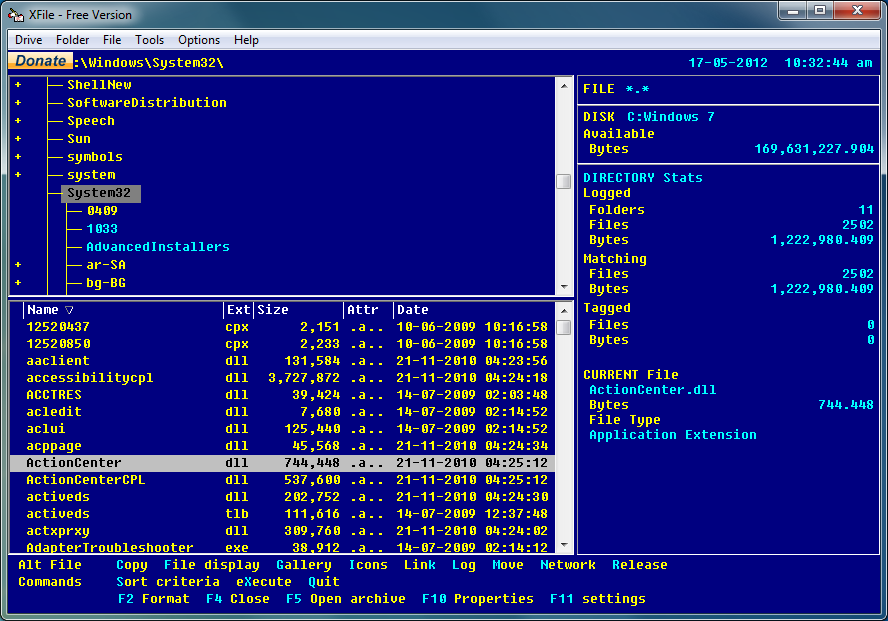This screenshot has width=888, height=621.
Task: Click the Log command
Action: pyautogui.click(x=463, y=565)
